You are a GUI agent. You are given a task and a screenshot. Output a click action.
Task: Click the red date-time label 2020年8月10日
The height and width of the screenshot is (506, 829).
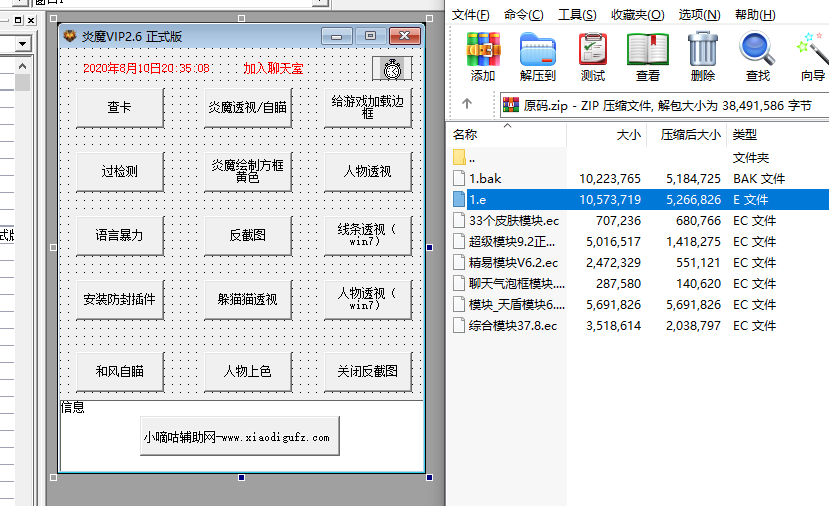[x=146, y=69]
